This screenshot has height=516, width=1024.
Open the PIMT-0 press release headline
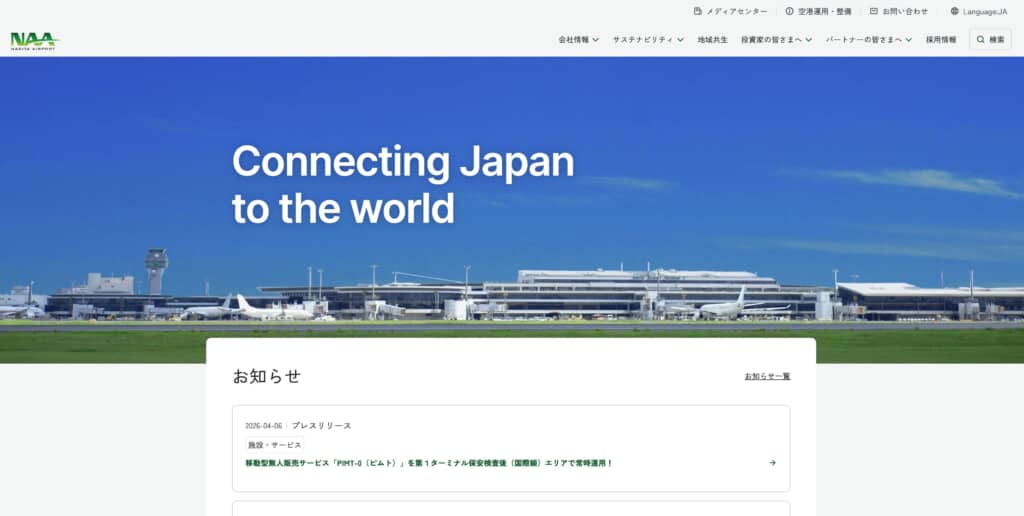coord(429,463)
